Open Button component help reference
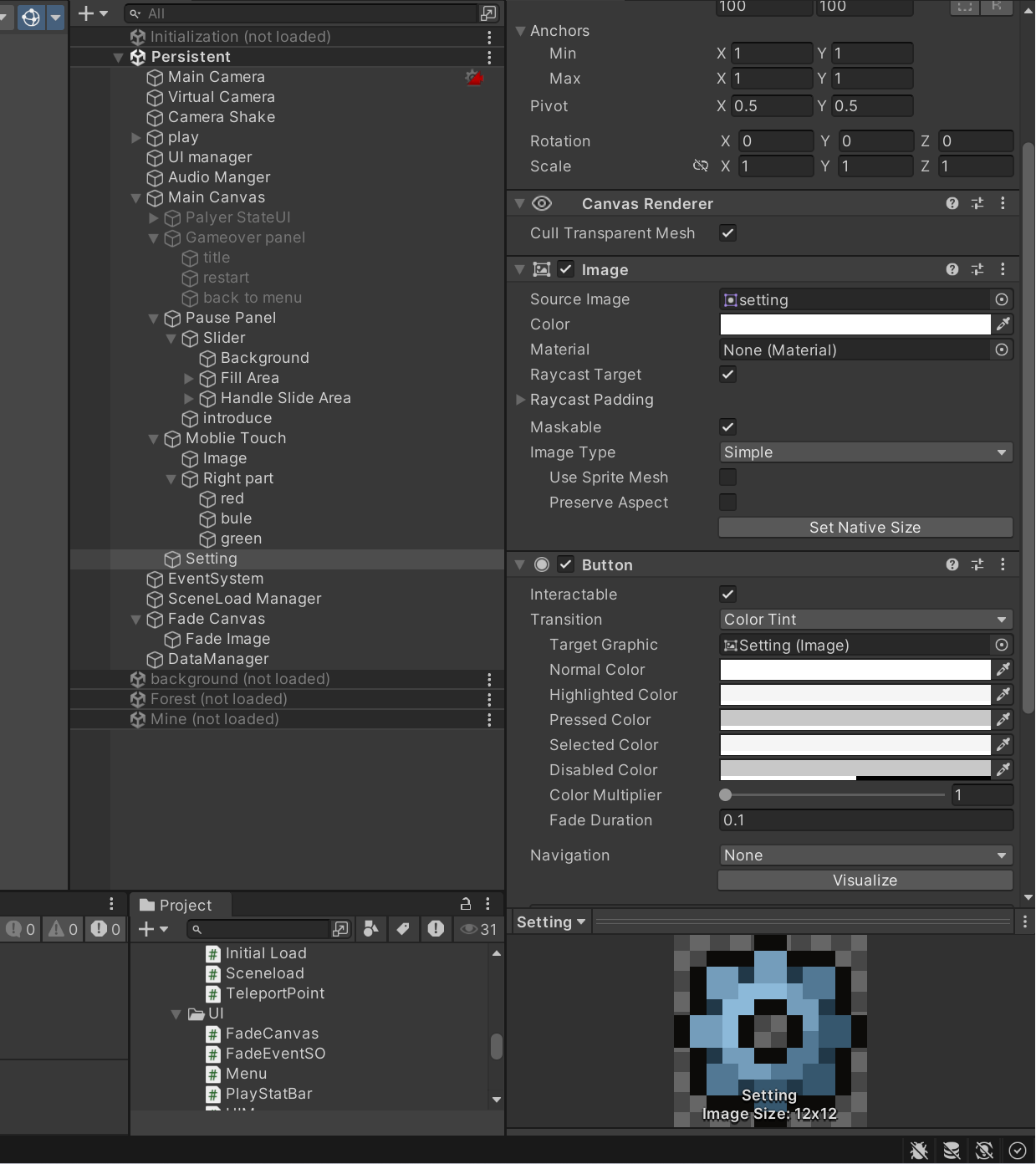This screenshot has width=1036, height=1164. [x=952, y=564]
